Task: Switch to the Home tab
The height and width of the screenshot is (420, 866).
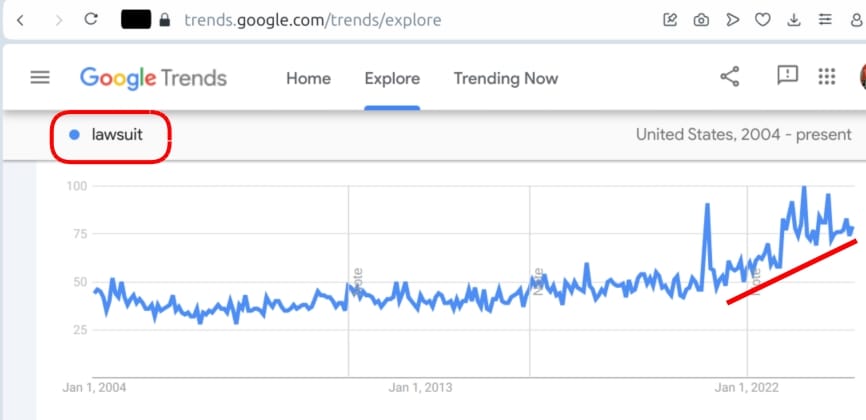Action: [x=308, y=78]
